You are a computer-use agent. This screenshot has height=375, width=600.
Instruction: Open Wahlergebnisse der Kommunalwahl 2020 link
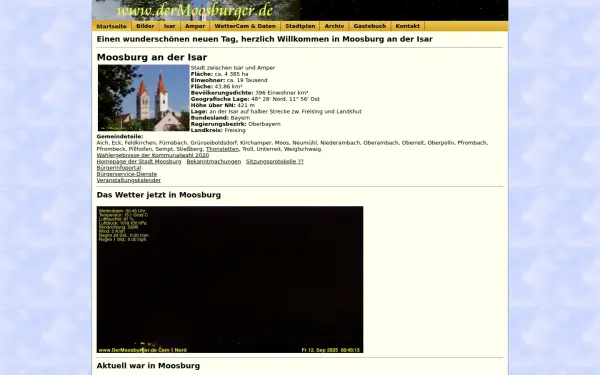coord(153,155)
